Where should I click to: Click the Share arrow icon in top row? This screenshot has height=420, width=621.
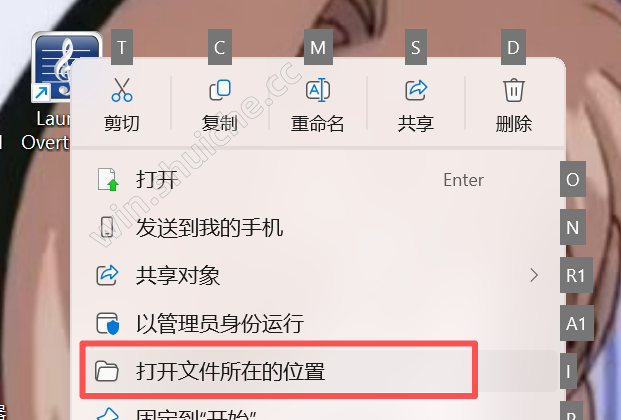coord(416,90)
